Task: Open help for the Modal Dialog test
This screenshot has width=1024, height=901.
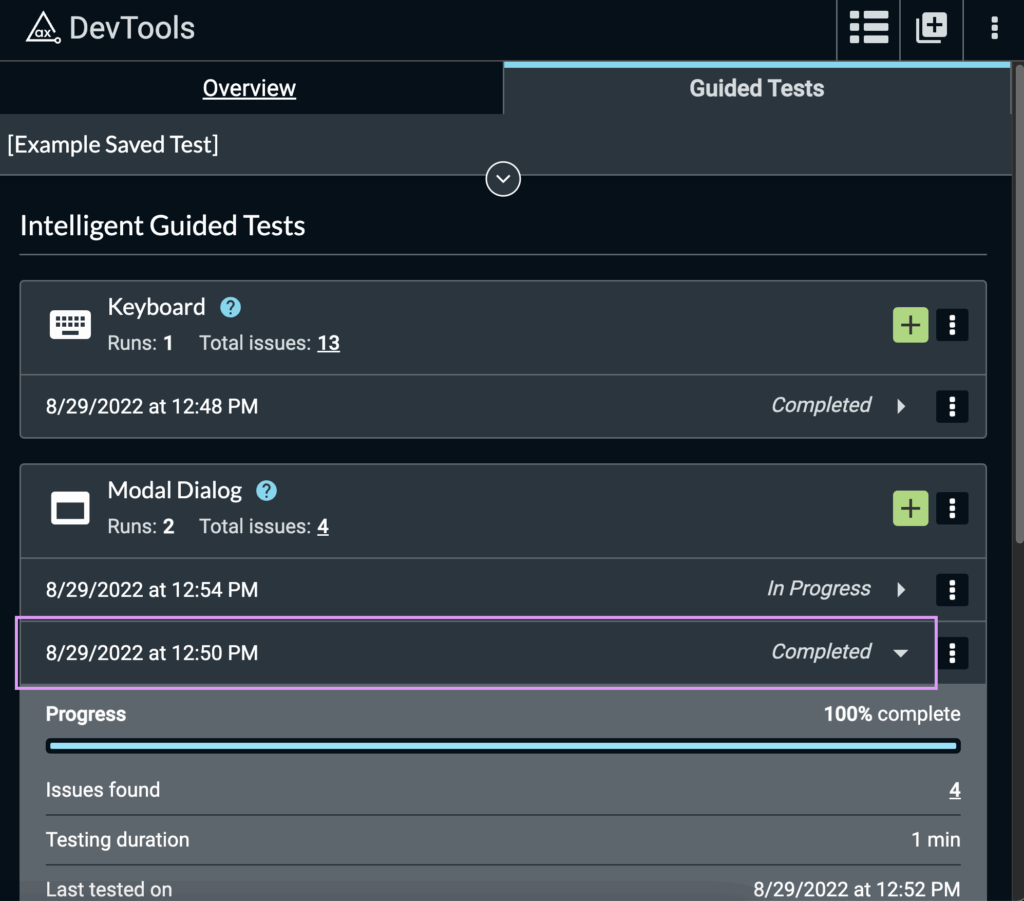Action: 266,490
